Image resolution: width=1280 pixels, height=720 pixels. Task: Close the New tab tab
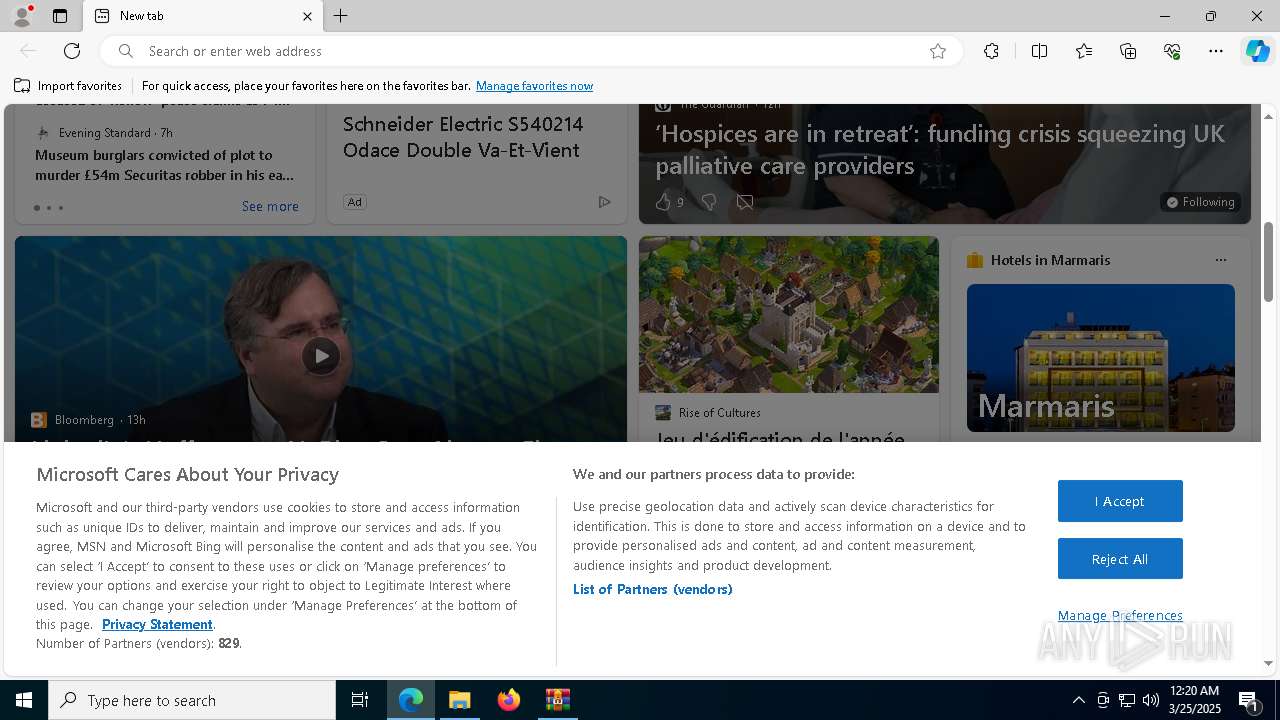click(x=307, y=16)
